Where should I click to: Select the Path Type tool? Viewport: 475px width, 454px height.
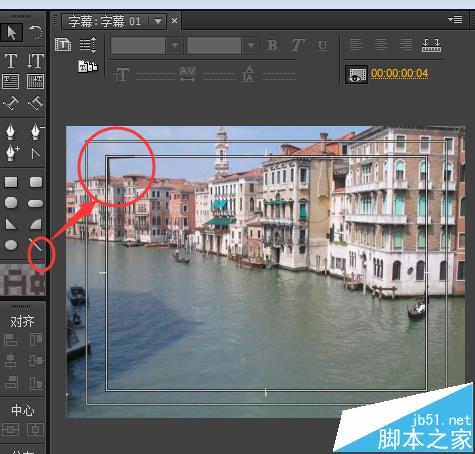pyautogui.click(x=11, y=103)
